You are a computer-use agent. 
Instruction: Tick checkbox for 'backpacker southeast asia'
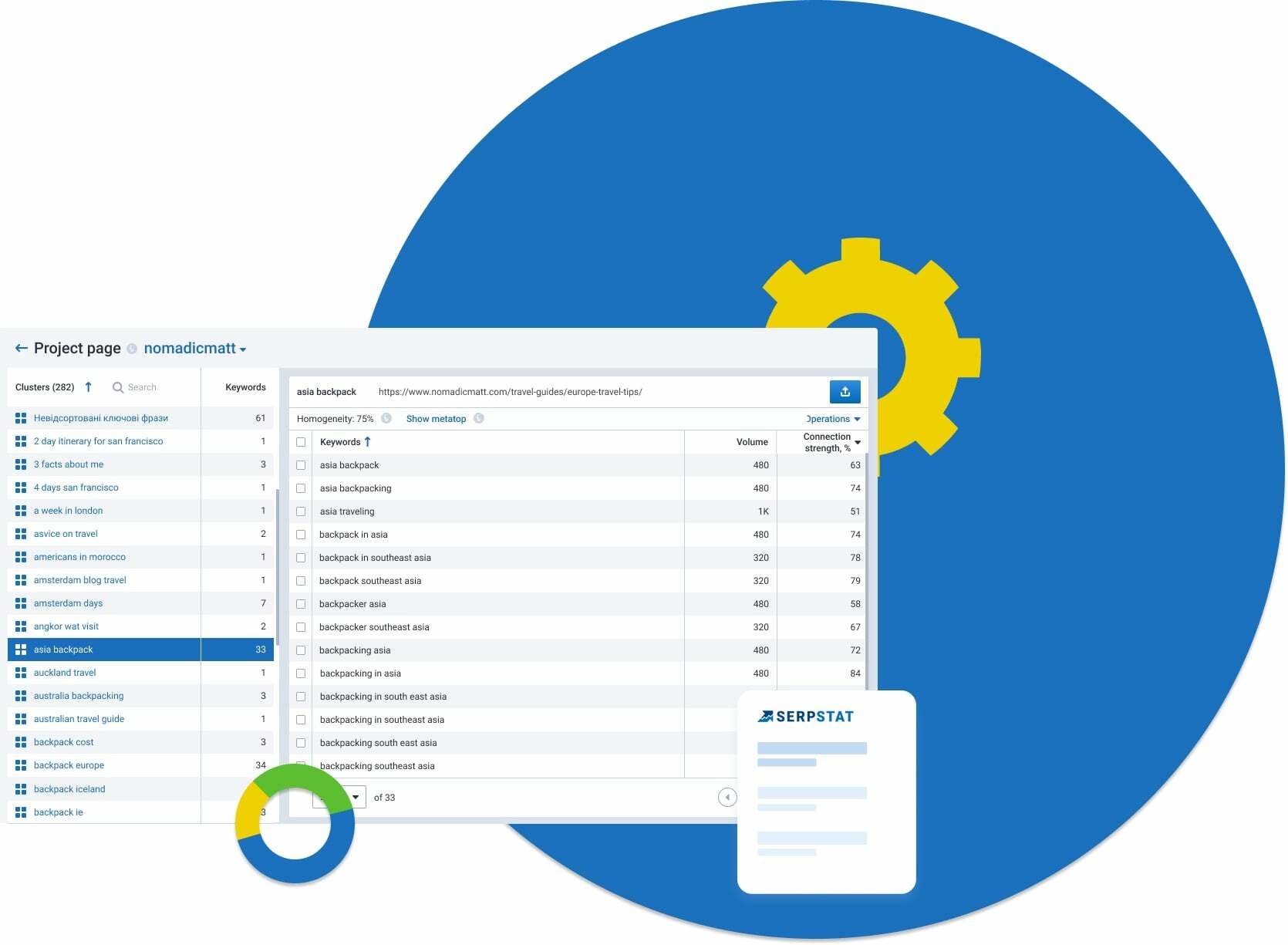point(301,627)
